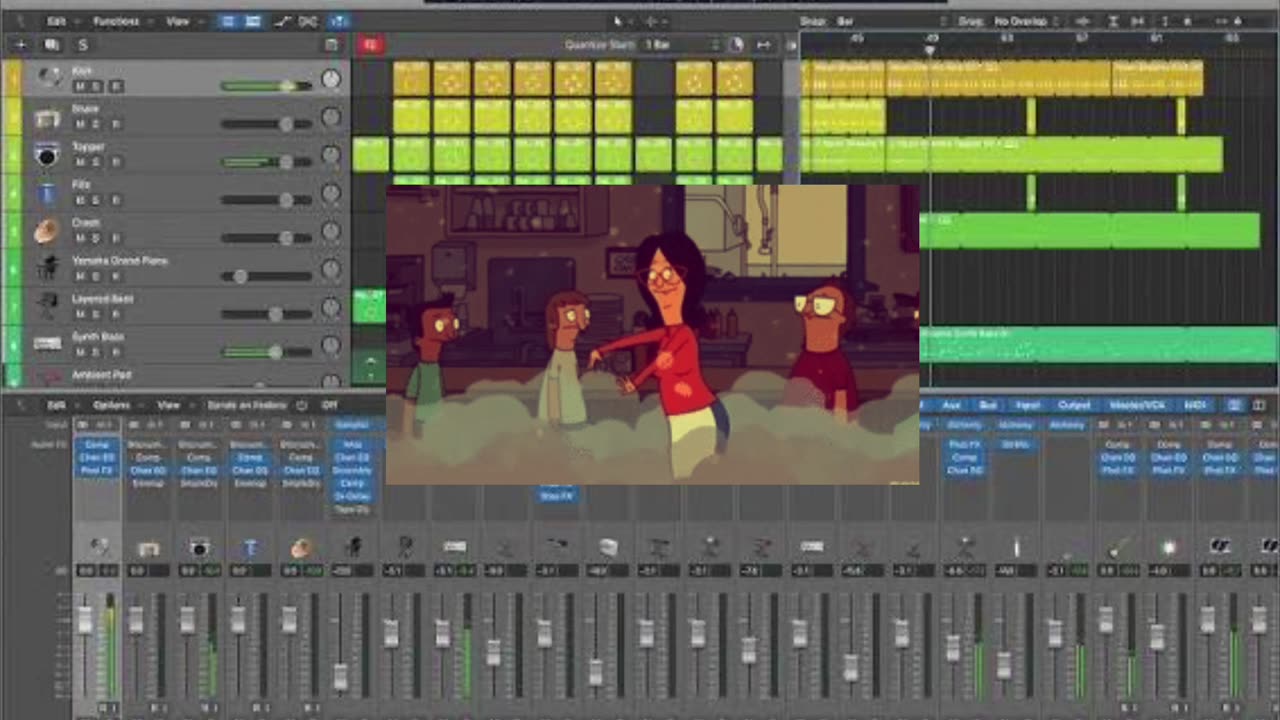1280x720 pixels.
Task: Mute the Snare track
Action: [80, 124]
